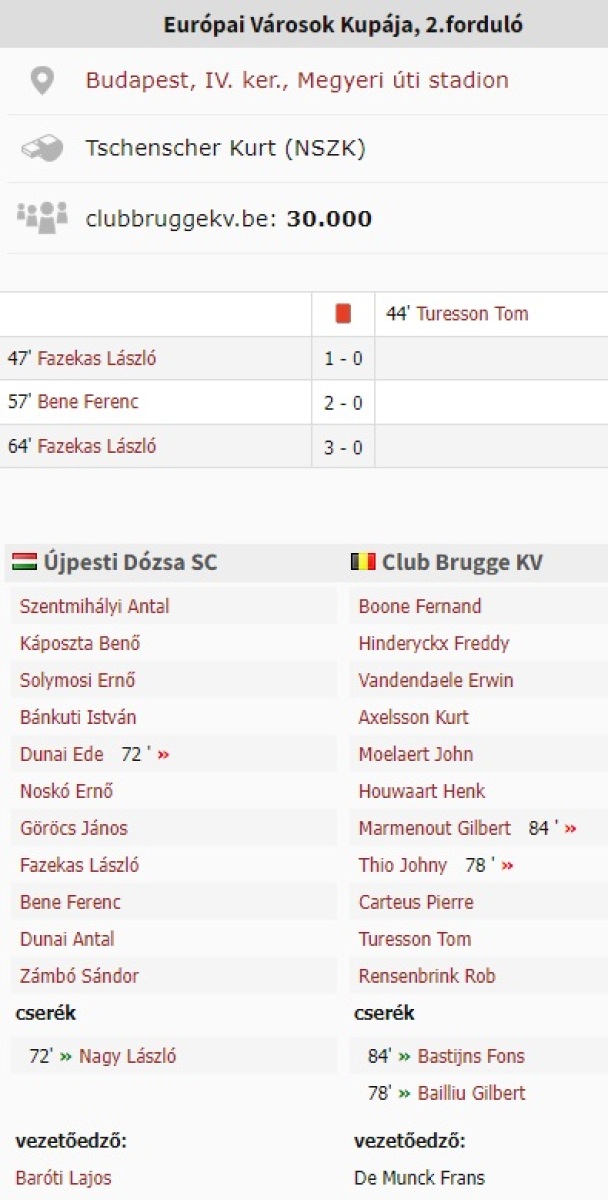608x1200 pixels.
Task: Open goalkeeper Szentmihályi Antal's profile
Action: coord(94,607)
